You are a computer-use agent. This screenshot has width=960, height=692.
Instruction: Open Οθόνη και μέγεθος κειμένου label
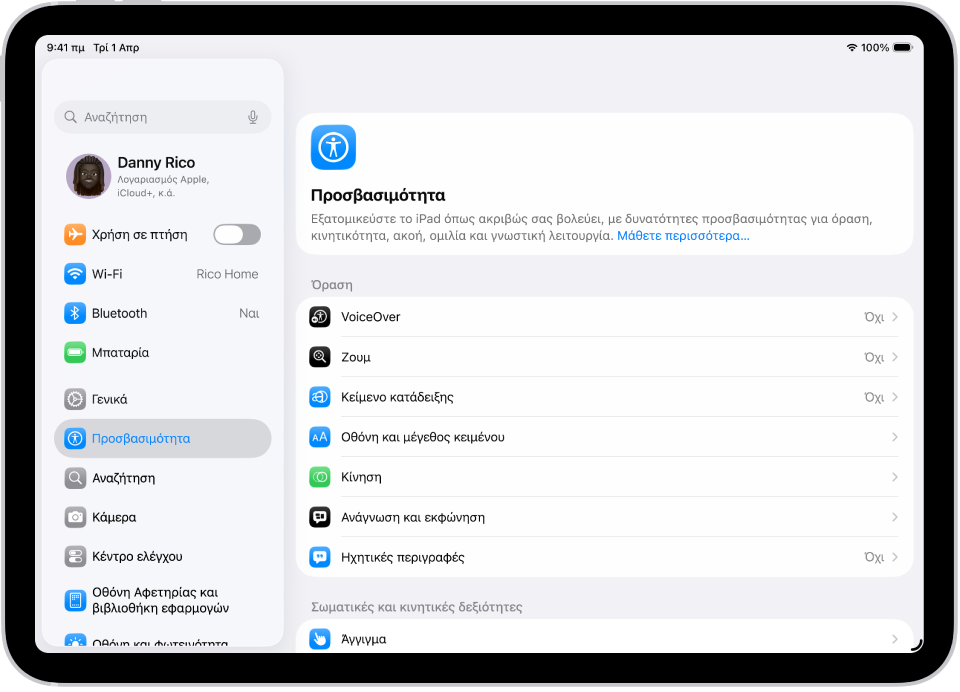point(422,437)
